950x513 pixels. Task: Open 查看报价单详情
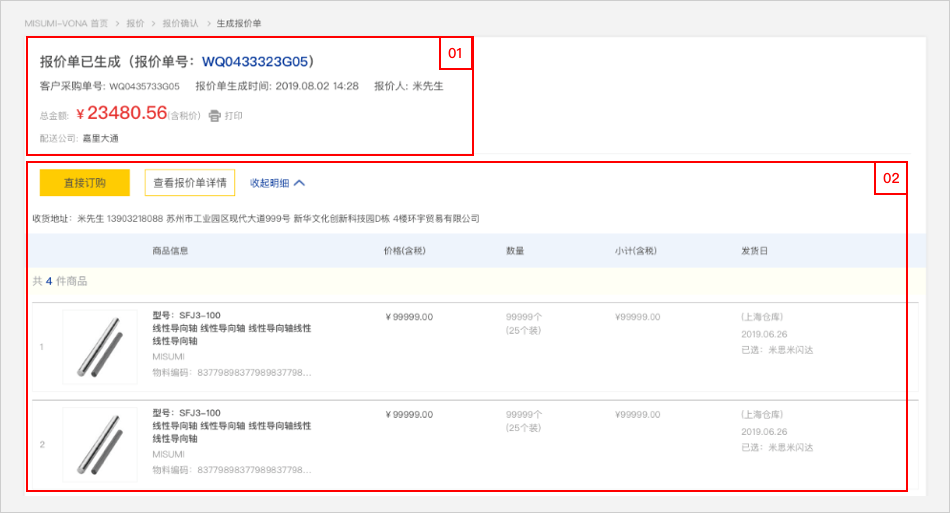click(190, 183)
